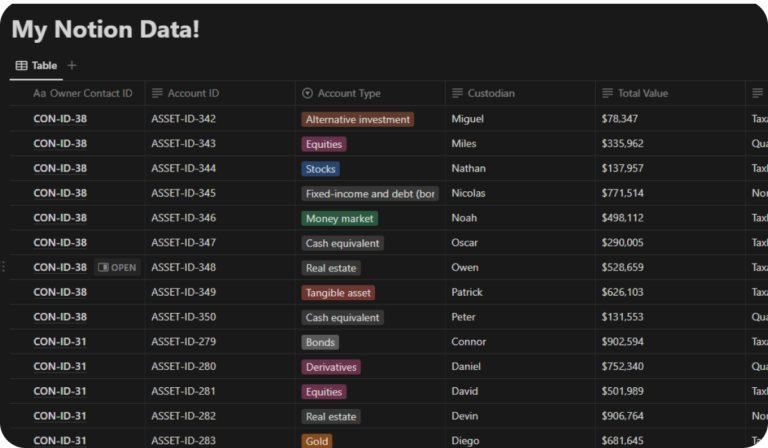Open the CON-ID-31 page for ASSET-ID-279

coord(60,342)
